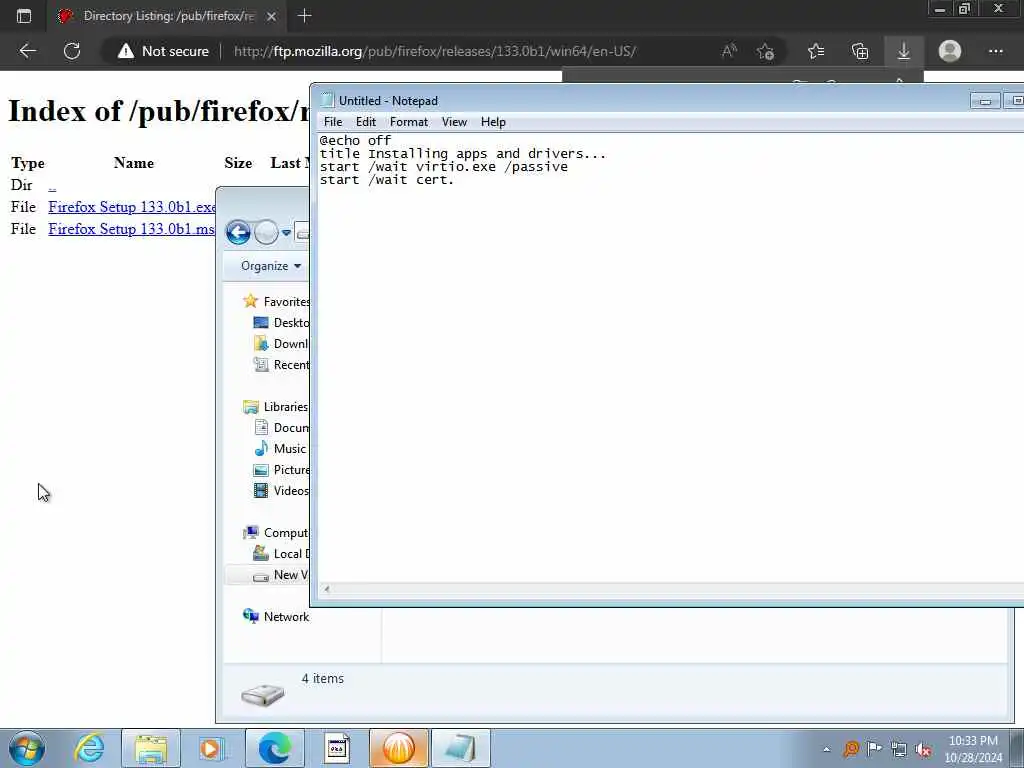Open Edge Settings and more menu
Image resolution: width=1024 pixels, height=768 pixels.
coord(995,51)
